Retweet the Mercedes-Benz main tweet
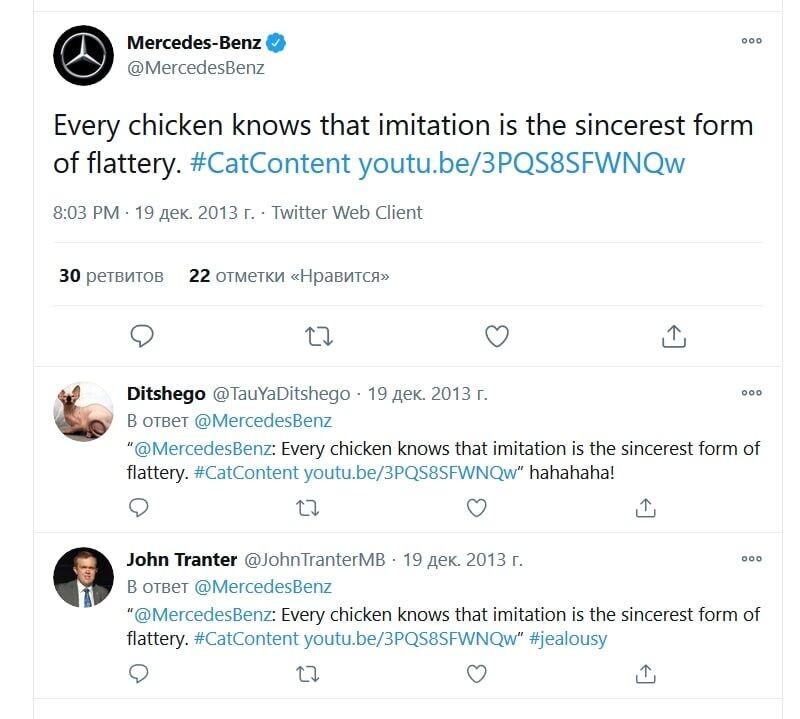The width and height of the screenshot is (800, 719). pyautogui.click(x=319, y=336)
